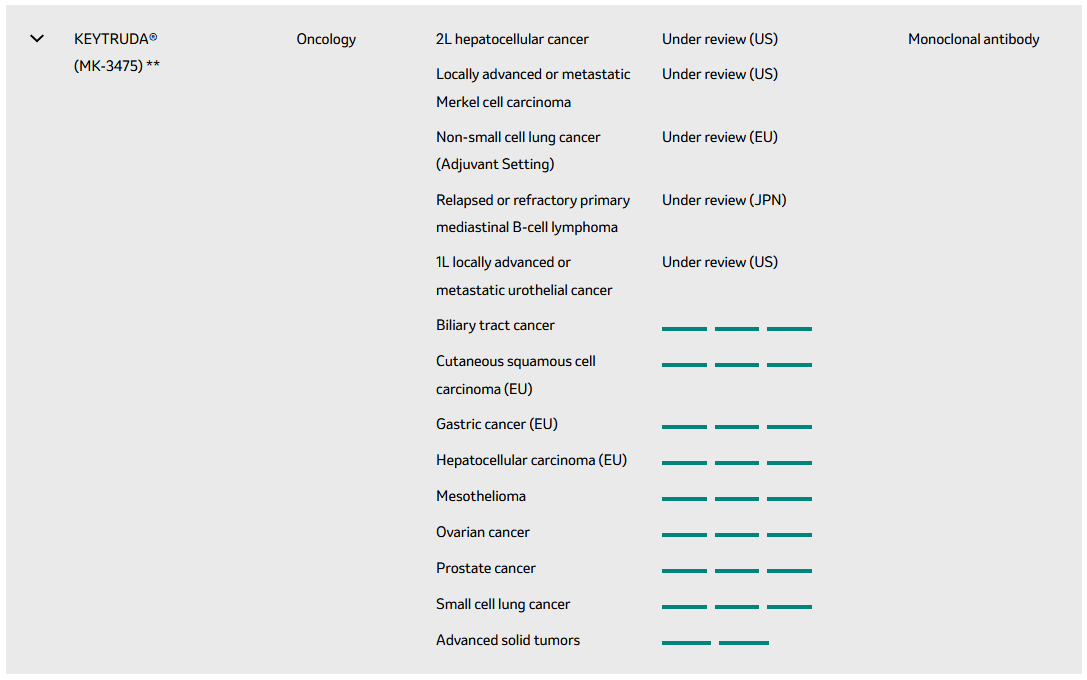Click Under review (EU) status text
1087x680 pixels.
[719, 137]
